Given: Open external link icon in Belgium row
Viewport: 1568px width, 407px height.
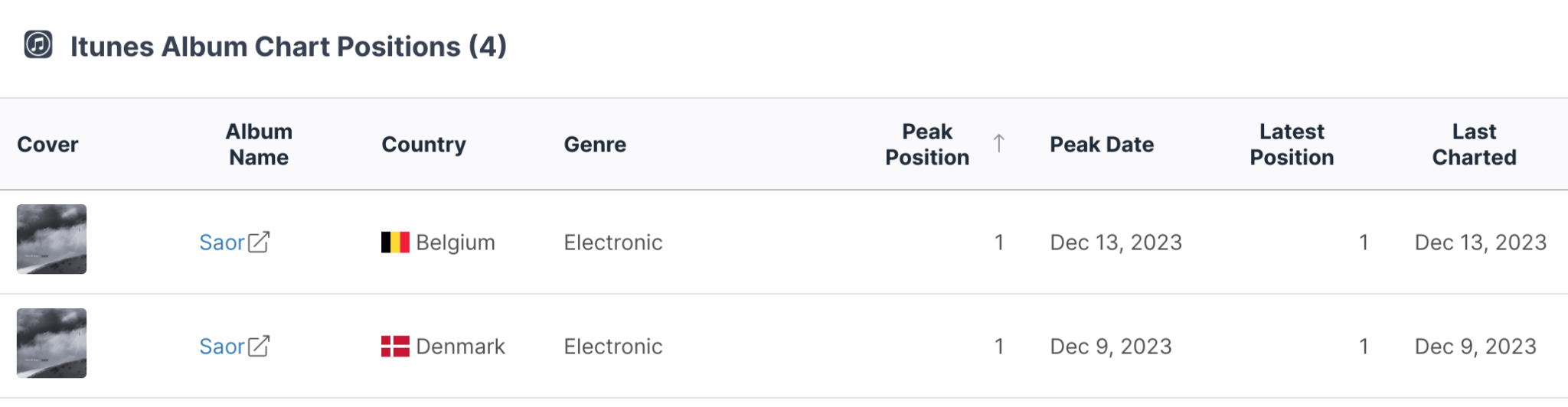Looking at the screenshot, I should (x=259, y=242).
